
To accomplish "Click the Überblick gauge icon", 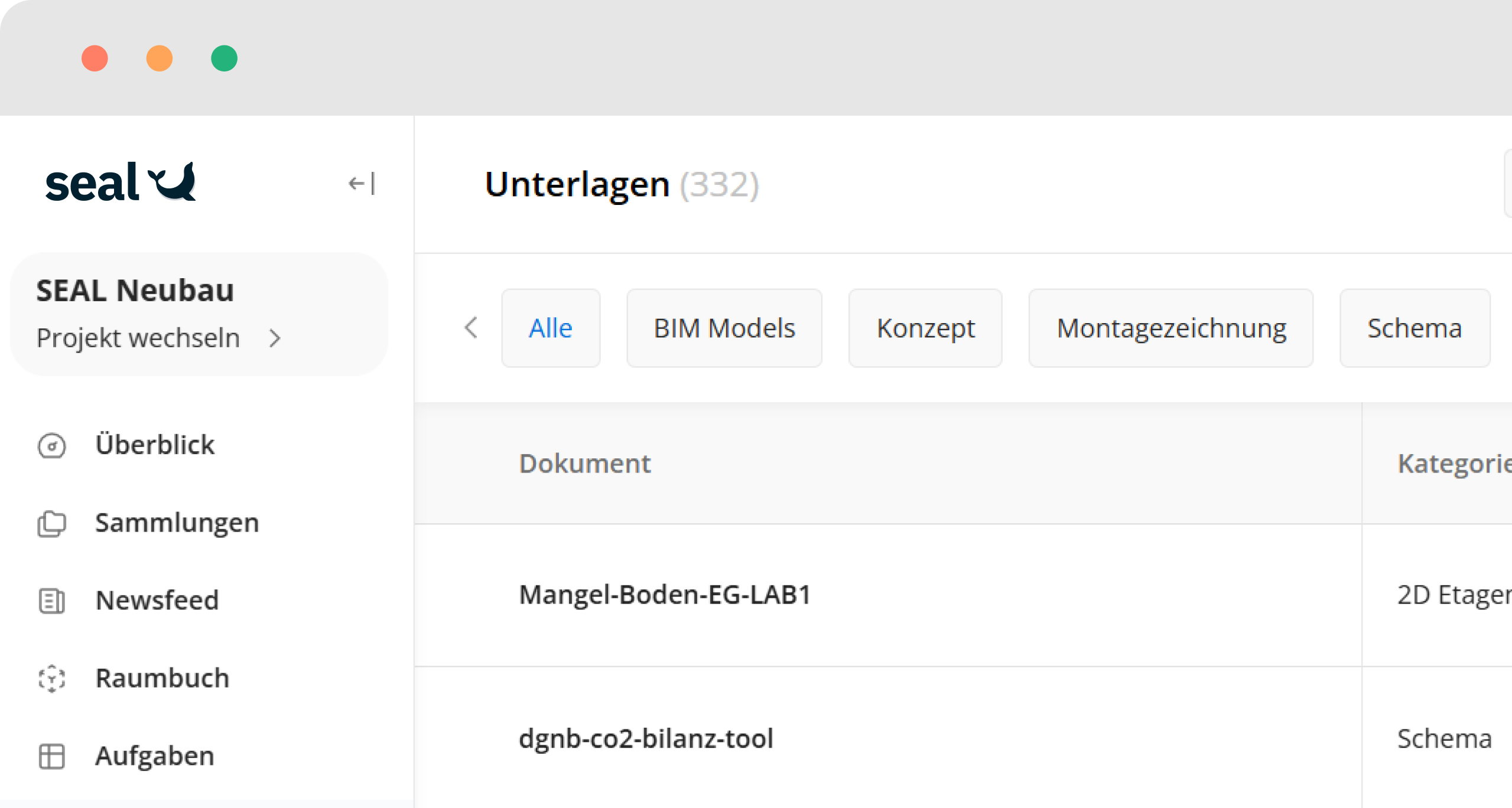I will (x=52, y=446).
